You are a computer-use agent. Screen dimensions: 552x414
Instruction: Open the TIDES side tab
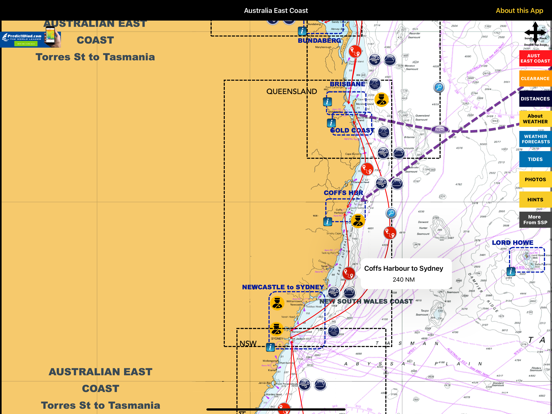(x=535, y=159)
